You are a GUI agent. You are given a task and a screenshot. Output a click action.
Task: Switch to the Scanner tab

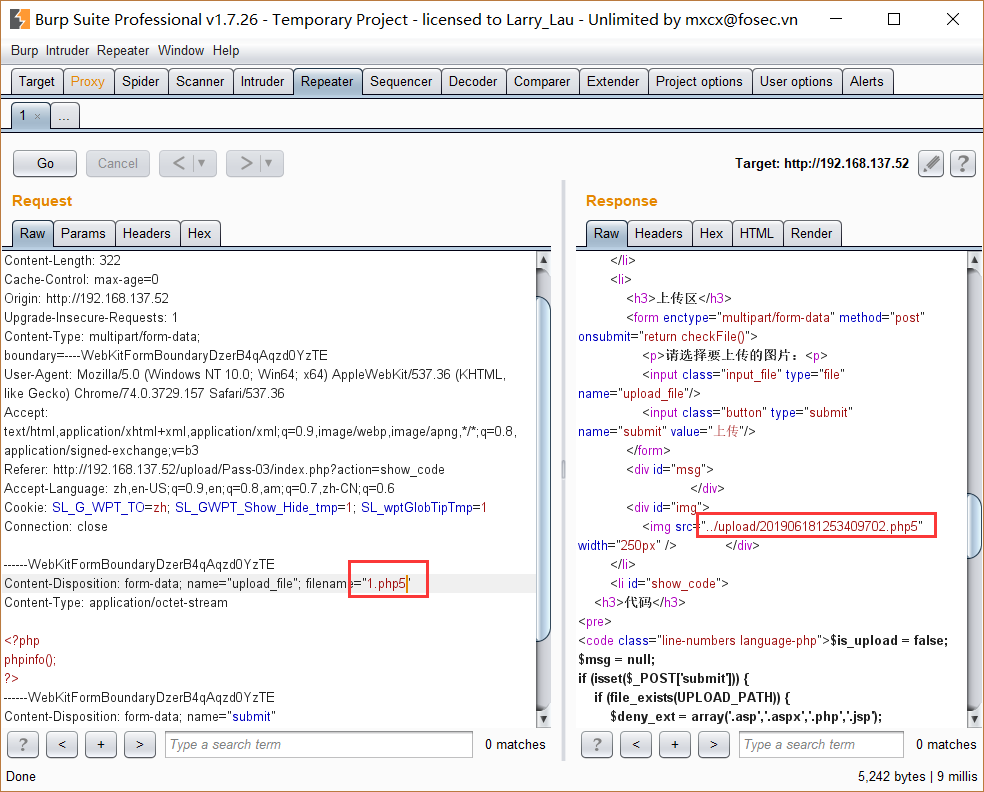pos(200,82)
